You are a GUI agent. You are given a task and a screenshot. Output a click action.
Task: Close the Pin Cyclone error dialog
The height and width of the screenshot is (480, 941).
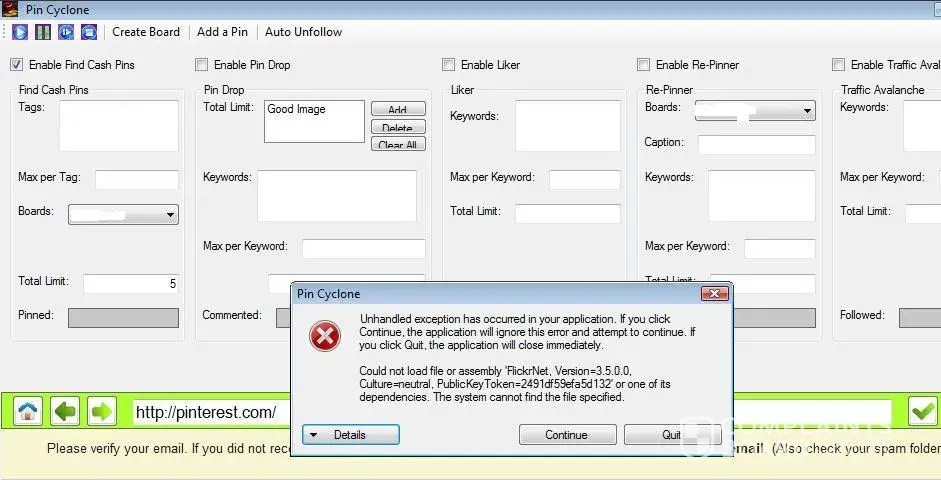pos(714,293)
